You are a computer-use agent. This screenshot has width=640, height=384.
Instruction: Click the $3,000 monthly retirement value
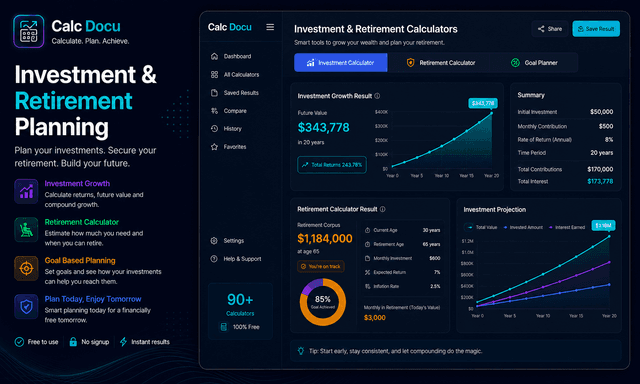coord(375,317)
